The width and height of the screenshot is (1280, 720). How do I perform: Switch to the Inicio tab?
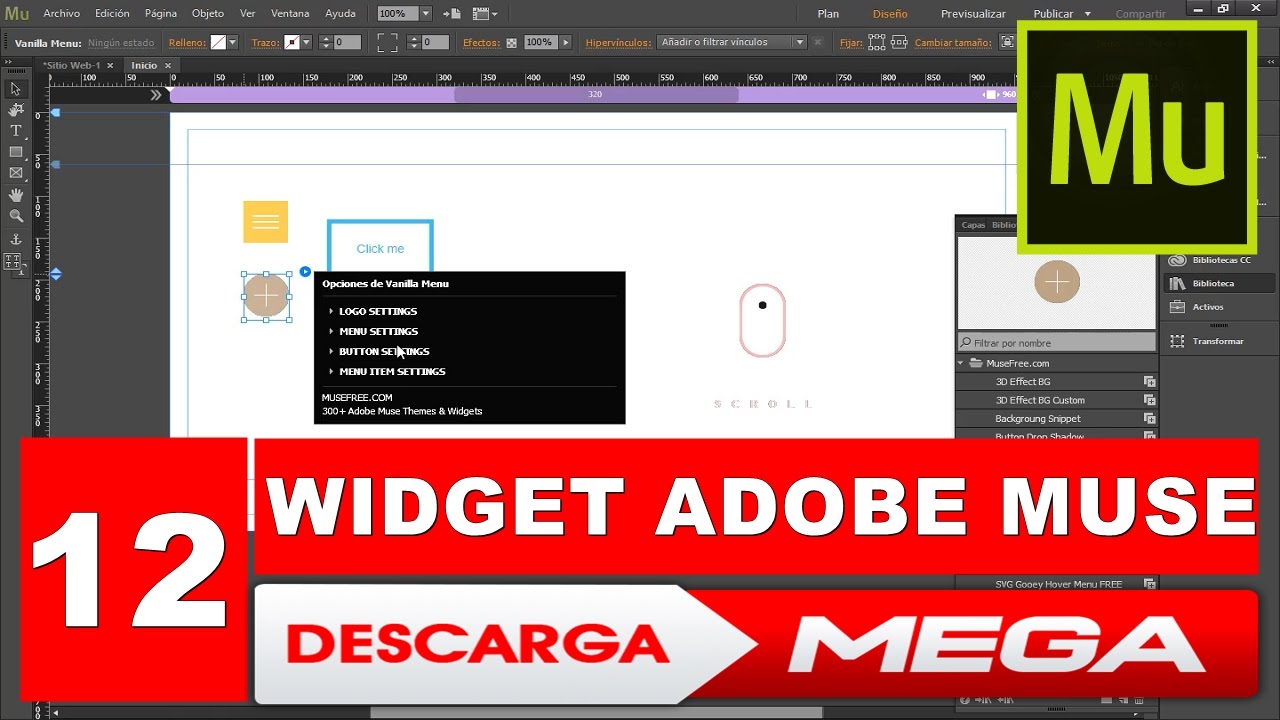(144, 65)
